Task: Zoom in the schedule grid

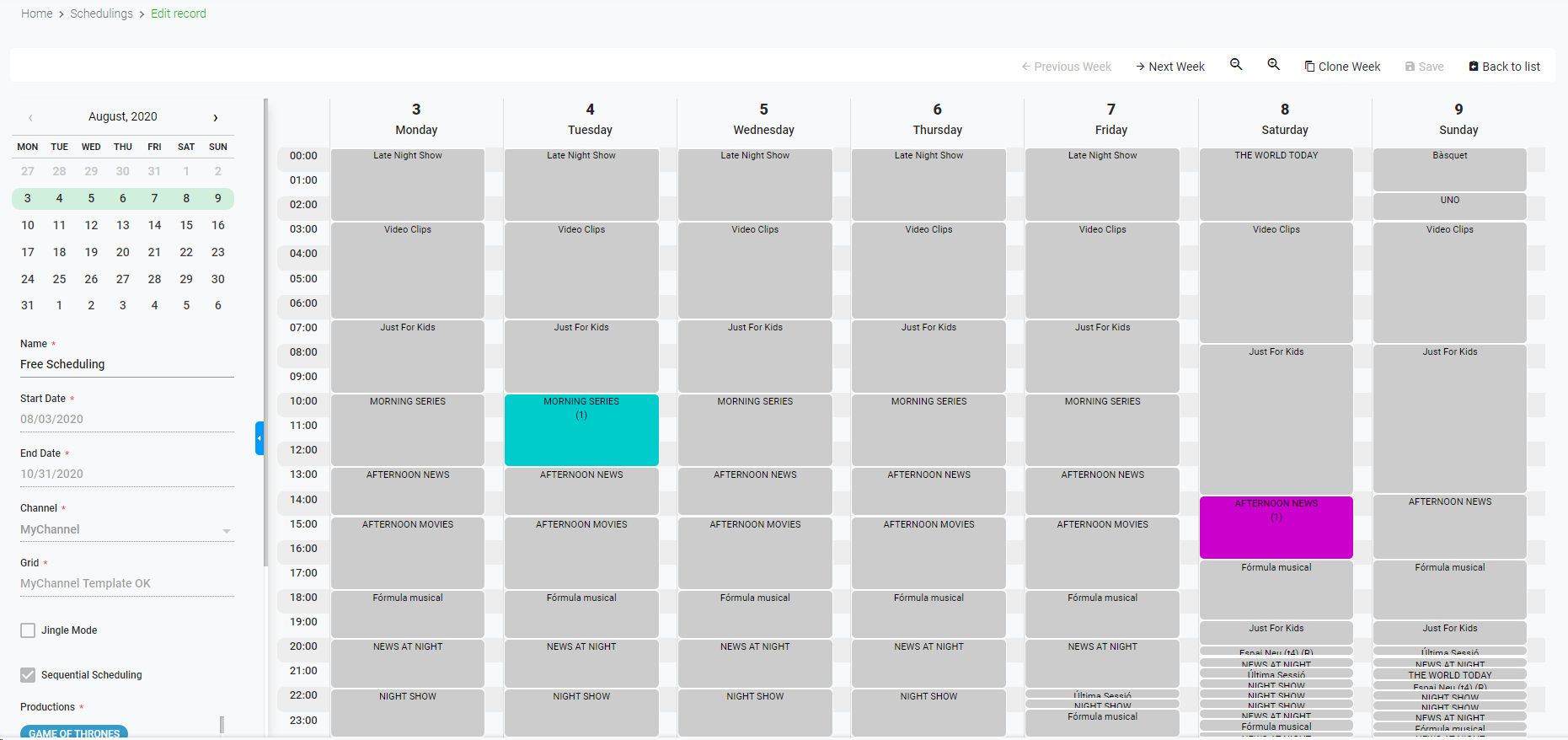Action: 1274,65
